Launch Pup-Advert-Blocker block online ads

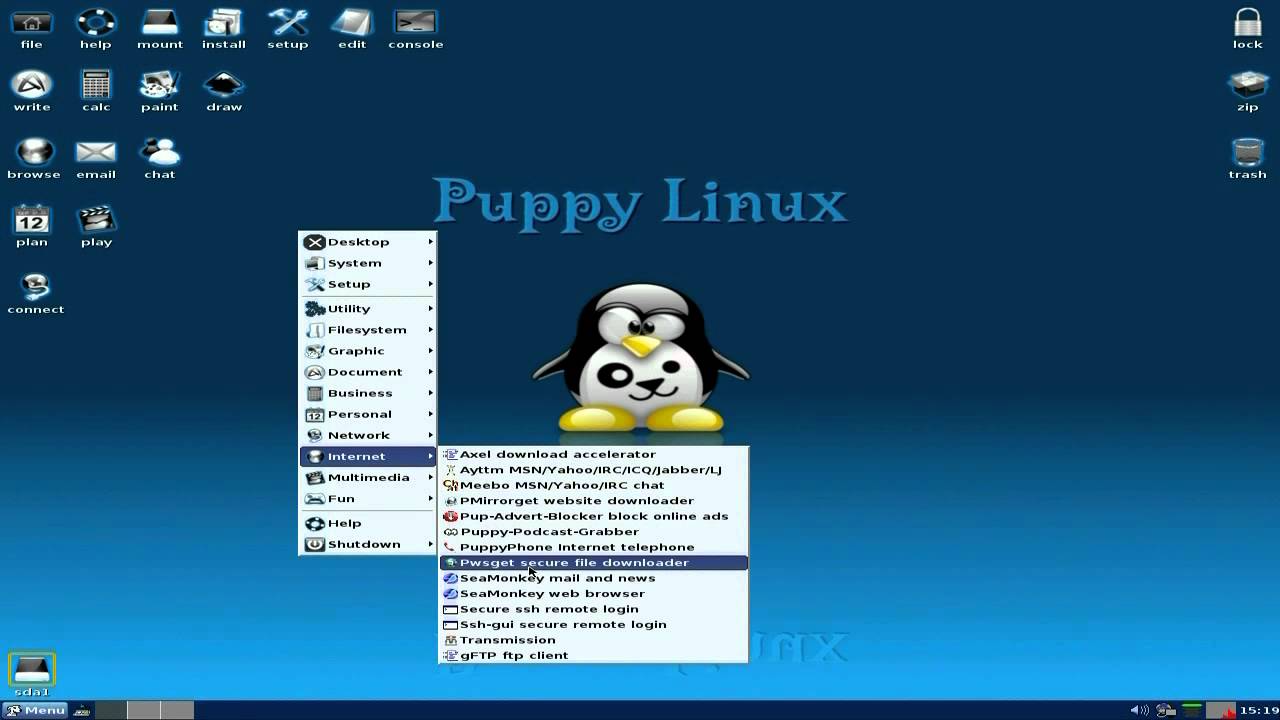[594, 516]
